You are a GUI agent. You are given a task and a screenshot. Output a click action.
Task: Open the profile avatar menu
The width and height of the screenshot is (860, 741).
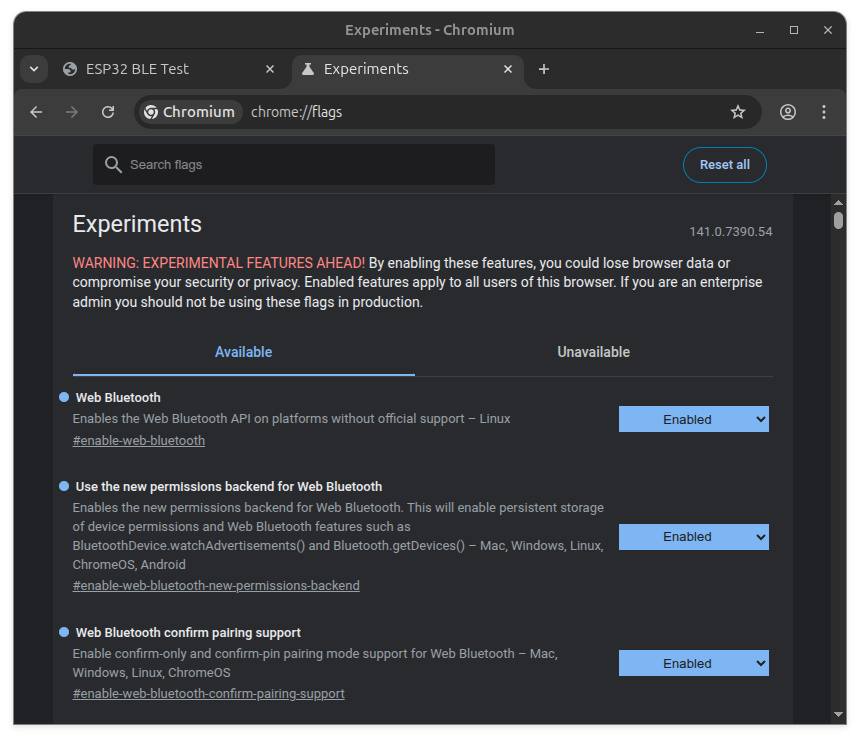coord(788,112)
